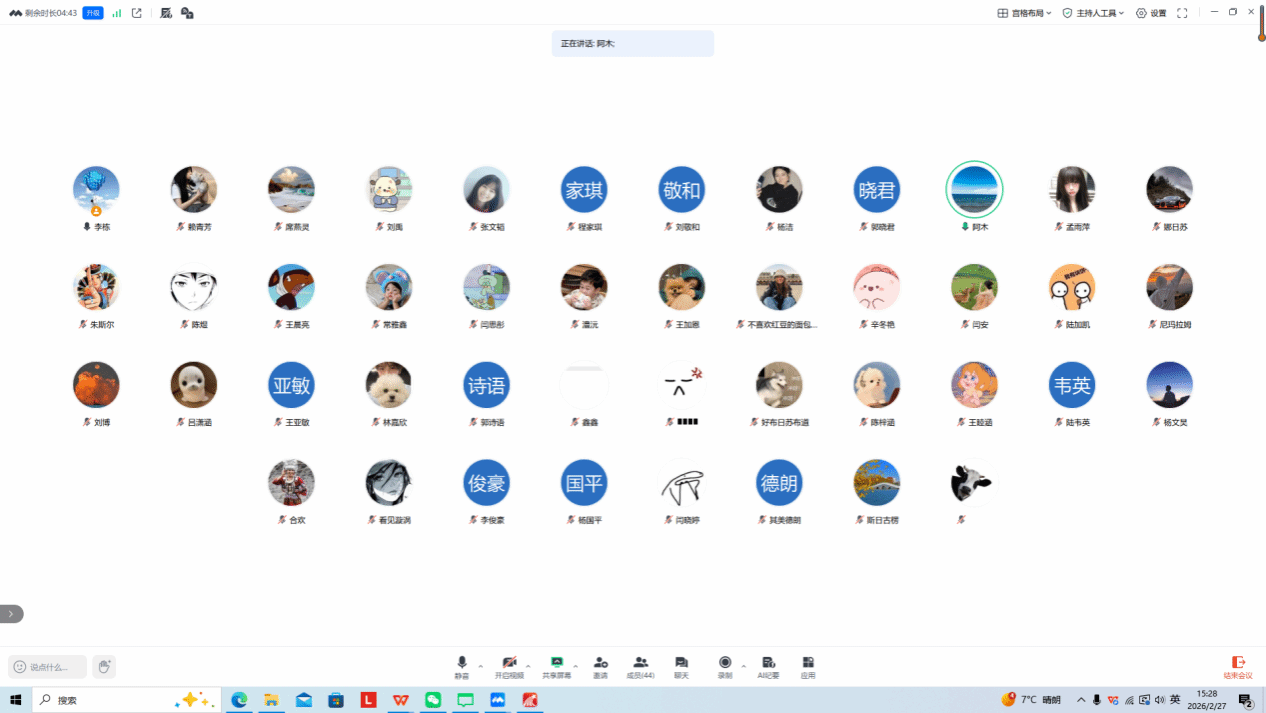Open AI纪要 meeting notes

click(768, 664)
